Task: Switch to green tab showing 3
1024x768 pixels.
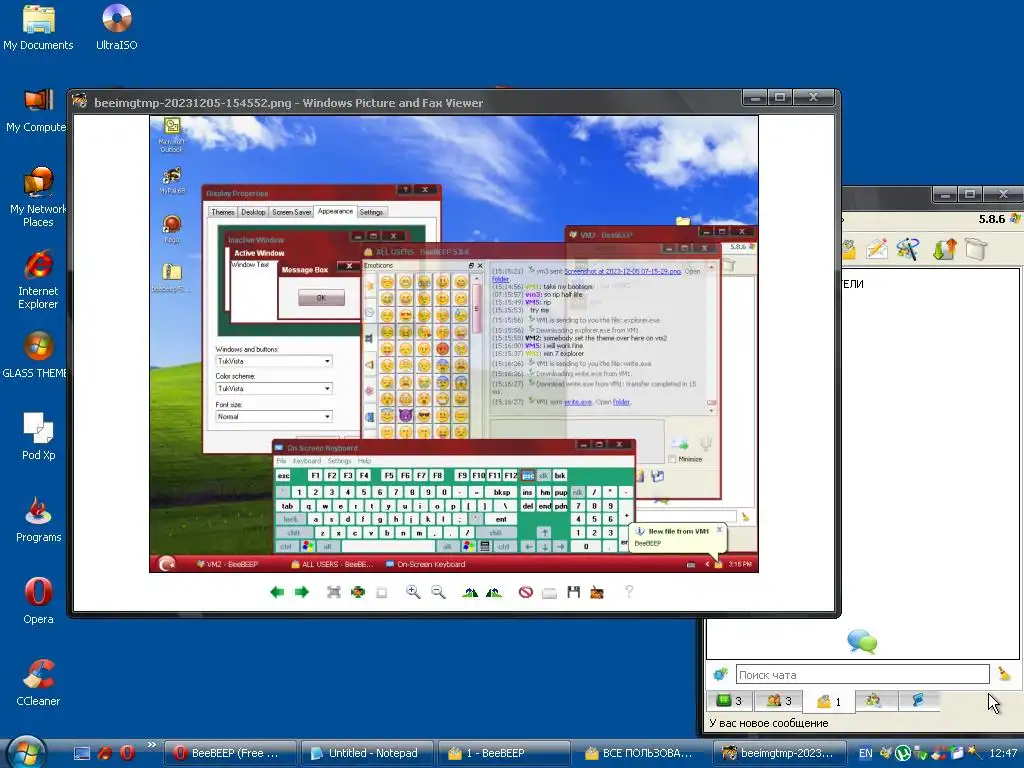Action: 729,701
